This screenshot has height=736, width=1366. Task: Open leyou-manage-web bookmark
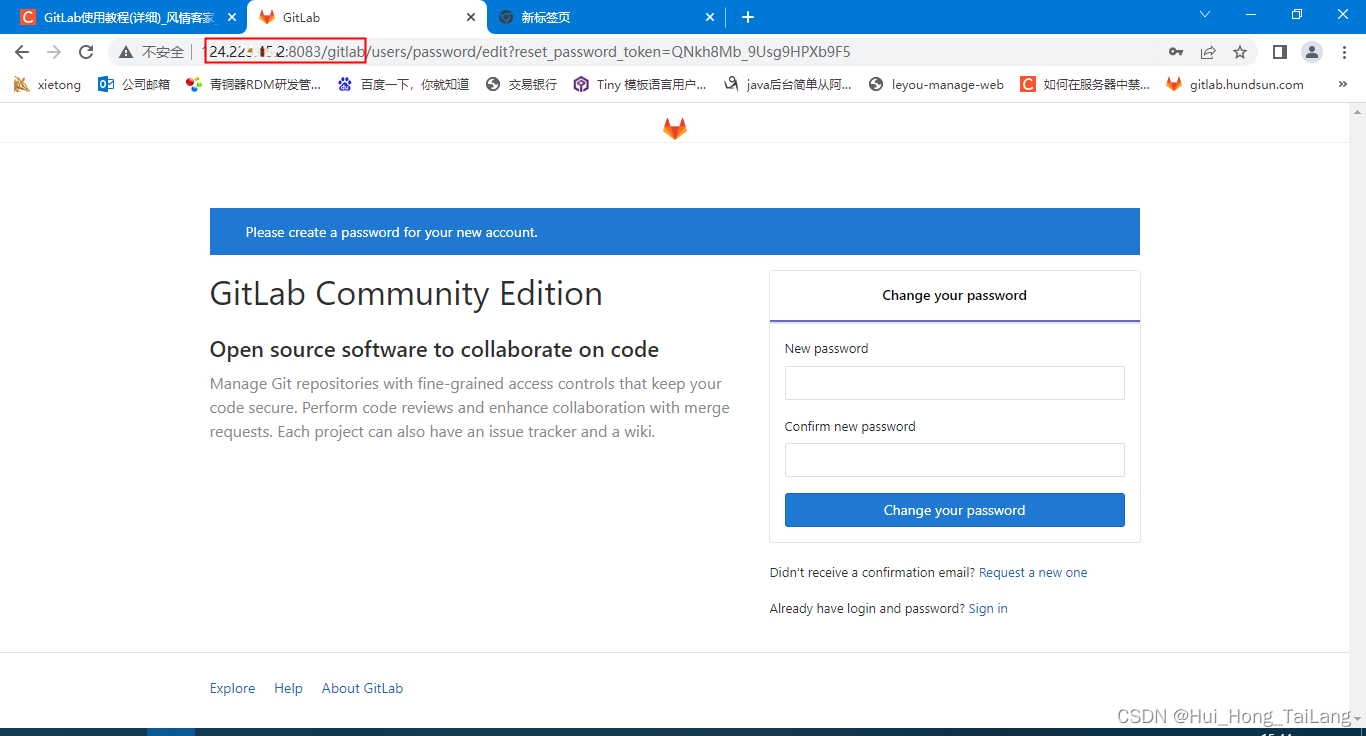[x=936, y=85]
